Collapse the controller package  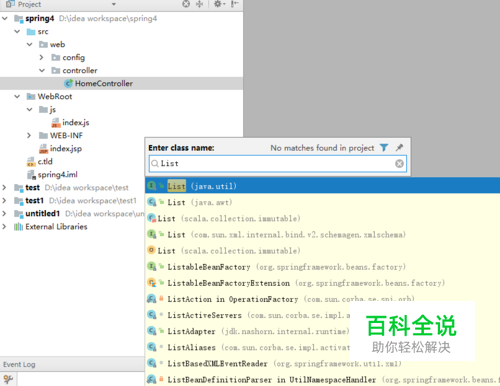[x=42, y=70]
